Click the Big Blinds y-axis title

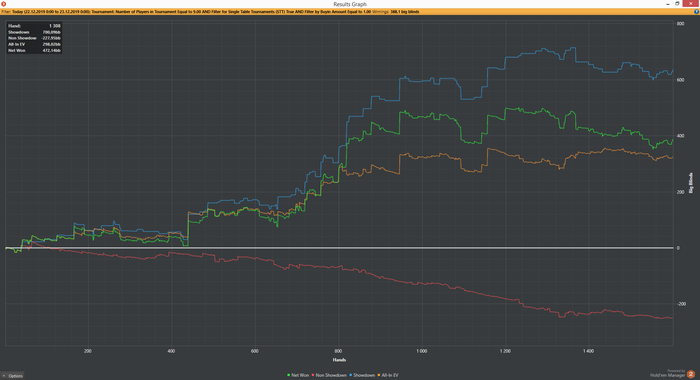691,183
